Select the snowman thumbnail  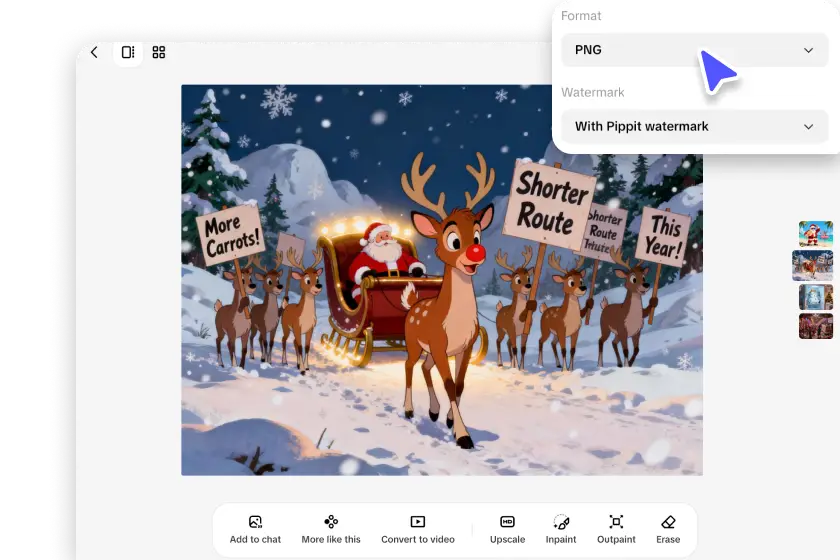pyautogui.click(x=816, y=297)
